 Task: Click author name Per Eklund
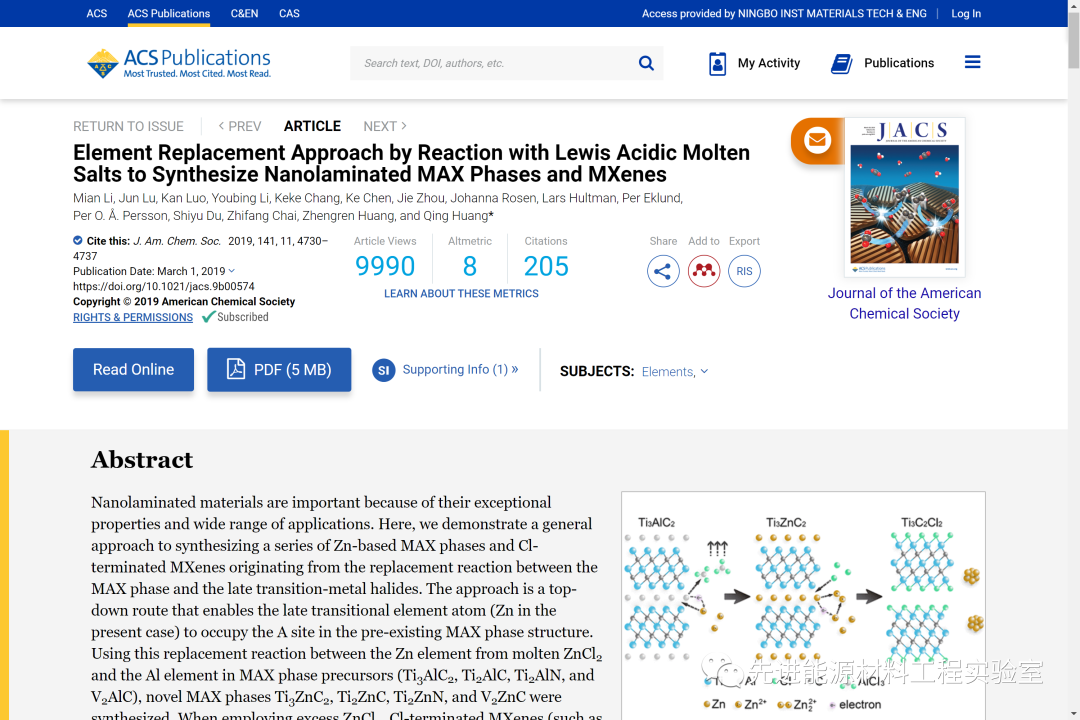coord(651,198)
